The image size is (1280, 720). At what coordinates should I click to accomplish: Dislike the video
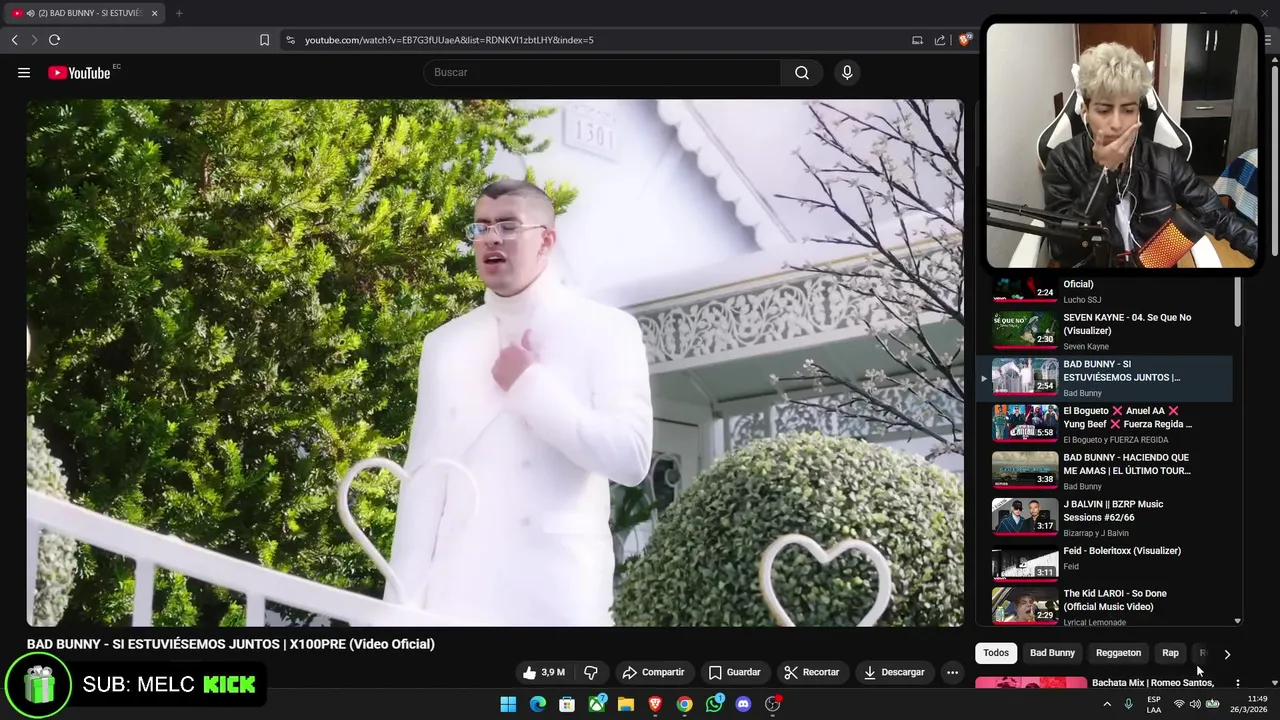pyautogui.click(x=591, y=672)
